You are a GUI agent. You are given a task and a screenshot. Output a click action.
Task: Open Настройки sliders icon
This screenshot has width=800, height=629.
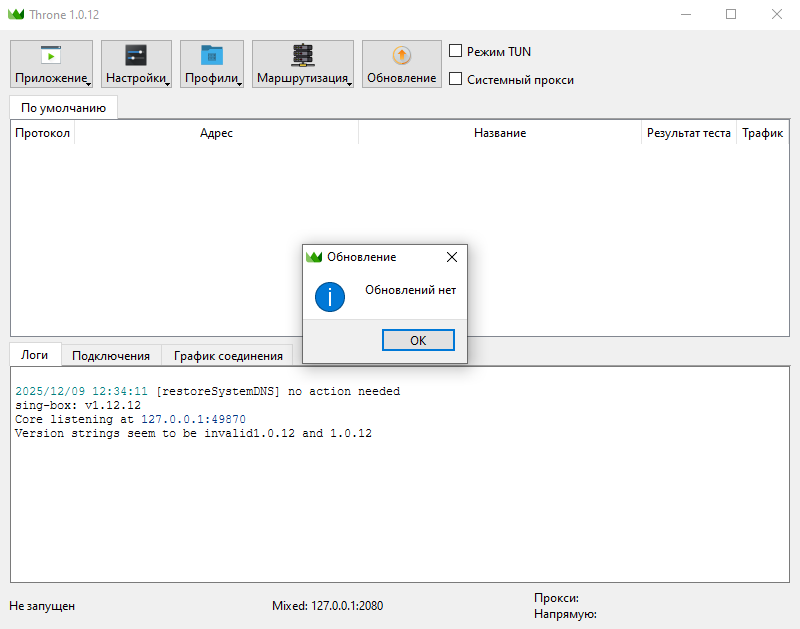(x=136, y=56)
